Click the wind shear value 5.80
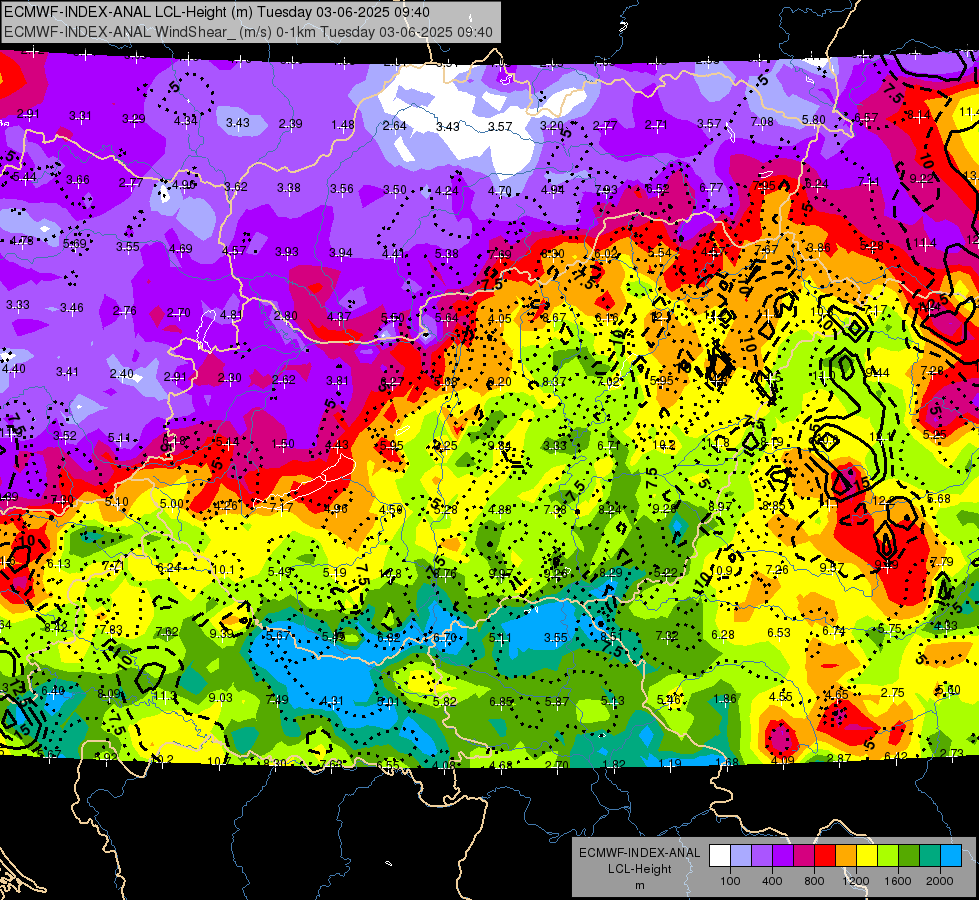Image resolution: width=979 pixels, height=900 pixels. coord(814,120)
